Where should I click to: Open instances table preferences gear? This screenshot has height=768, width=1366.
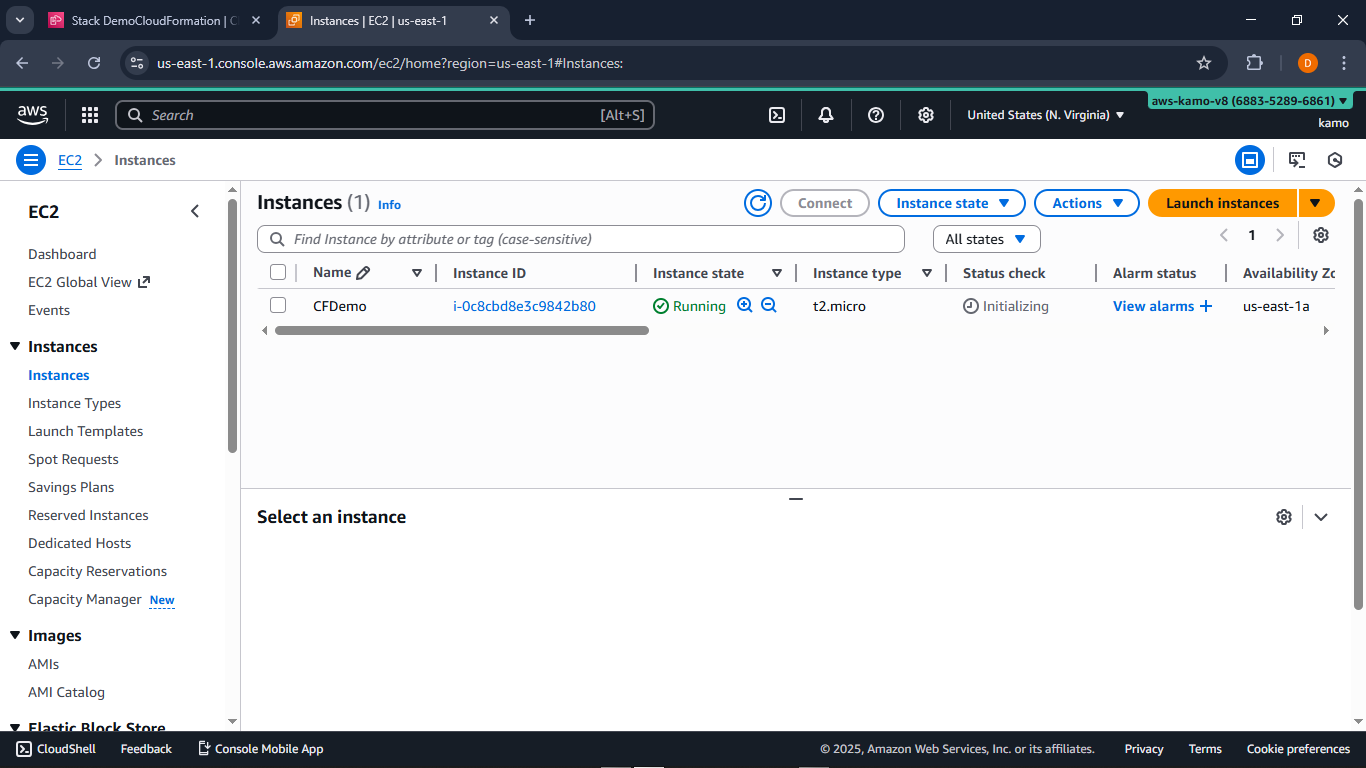(x=1321, y=234)
